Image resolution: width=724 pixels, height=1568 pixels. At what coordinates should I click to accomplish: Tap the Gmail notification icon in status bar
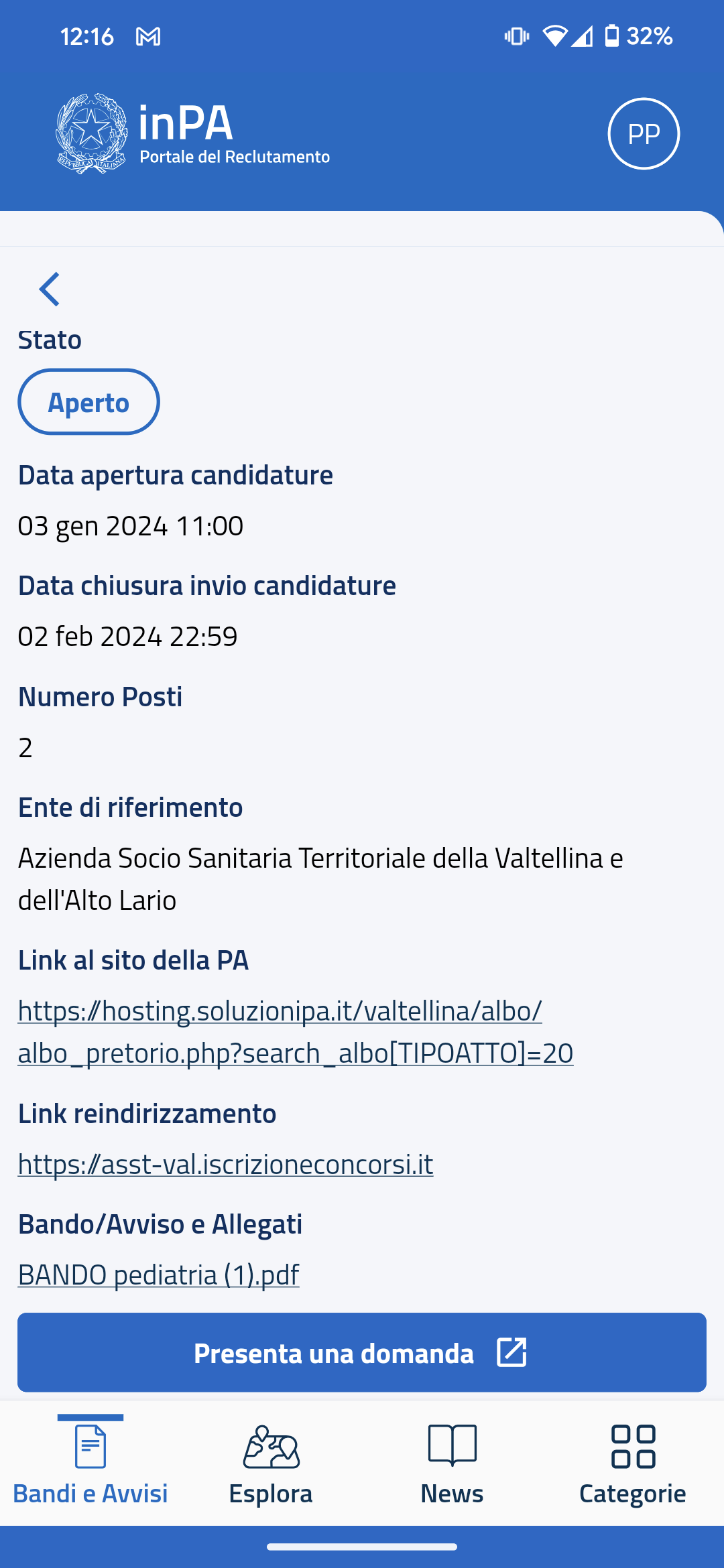[x=148, y=36]
